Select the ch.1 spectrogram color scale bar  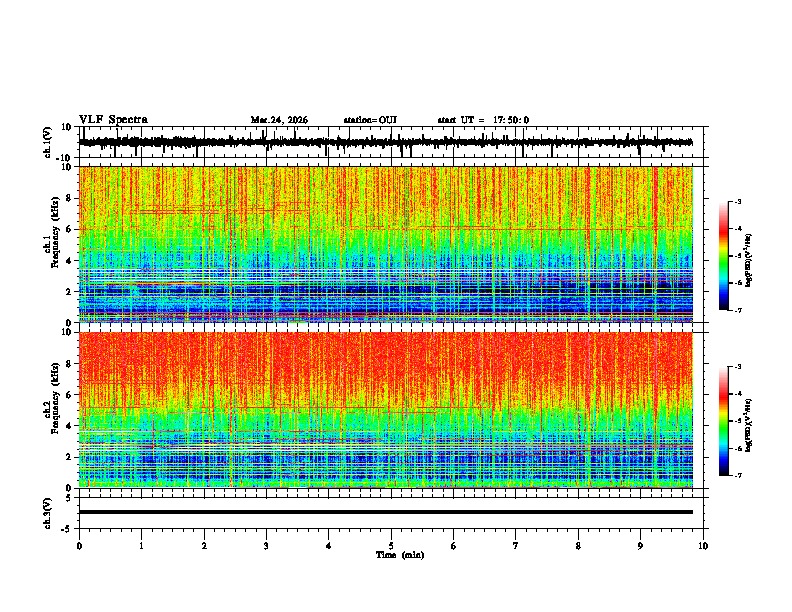[x=723, y=256]
